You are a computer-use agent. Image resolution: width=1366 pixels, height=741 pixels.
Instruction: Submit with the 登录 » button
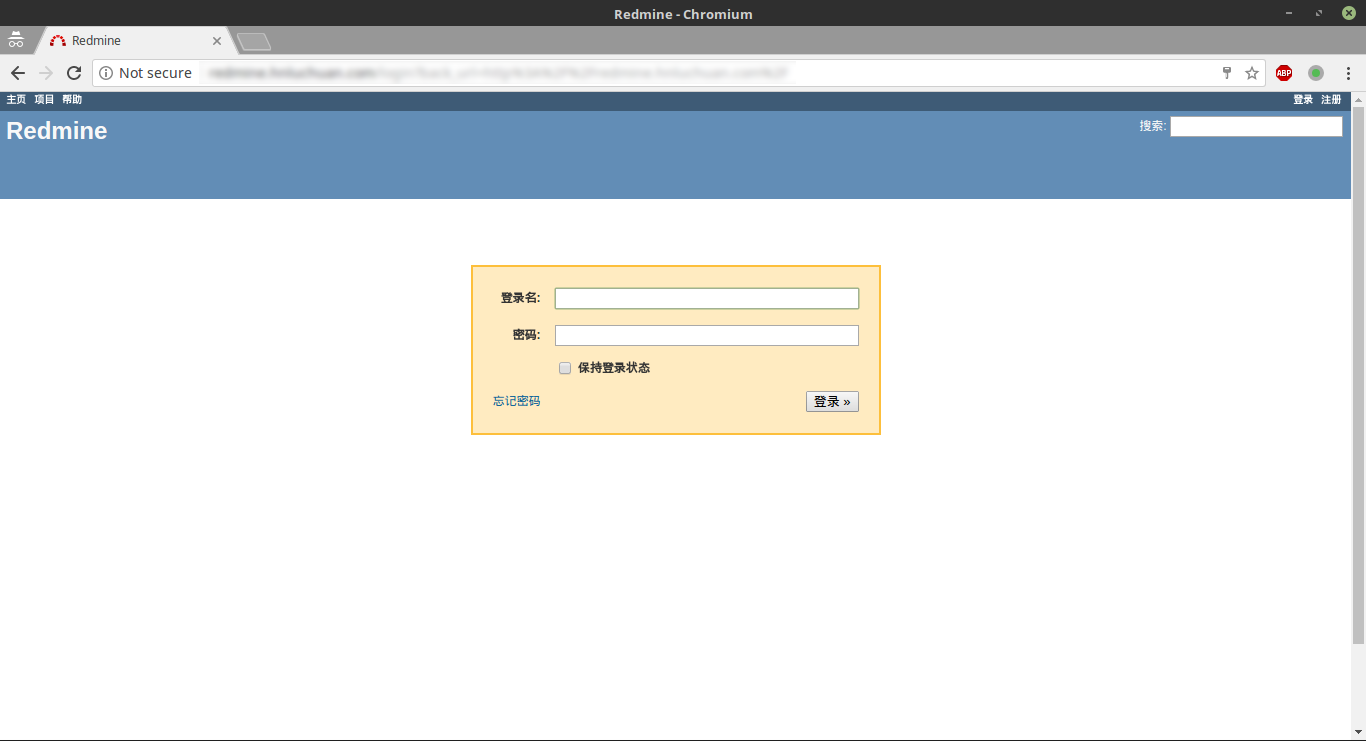832,401
